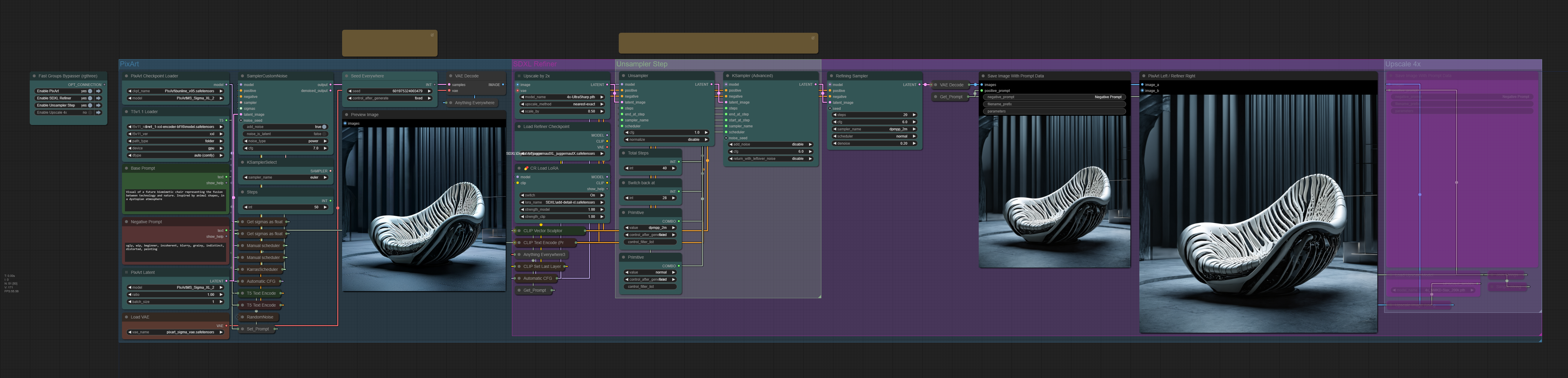Toggle the Enable SDXL Refiner switch
This screenshot has width=1568, height=378.
pos(90,98)
